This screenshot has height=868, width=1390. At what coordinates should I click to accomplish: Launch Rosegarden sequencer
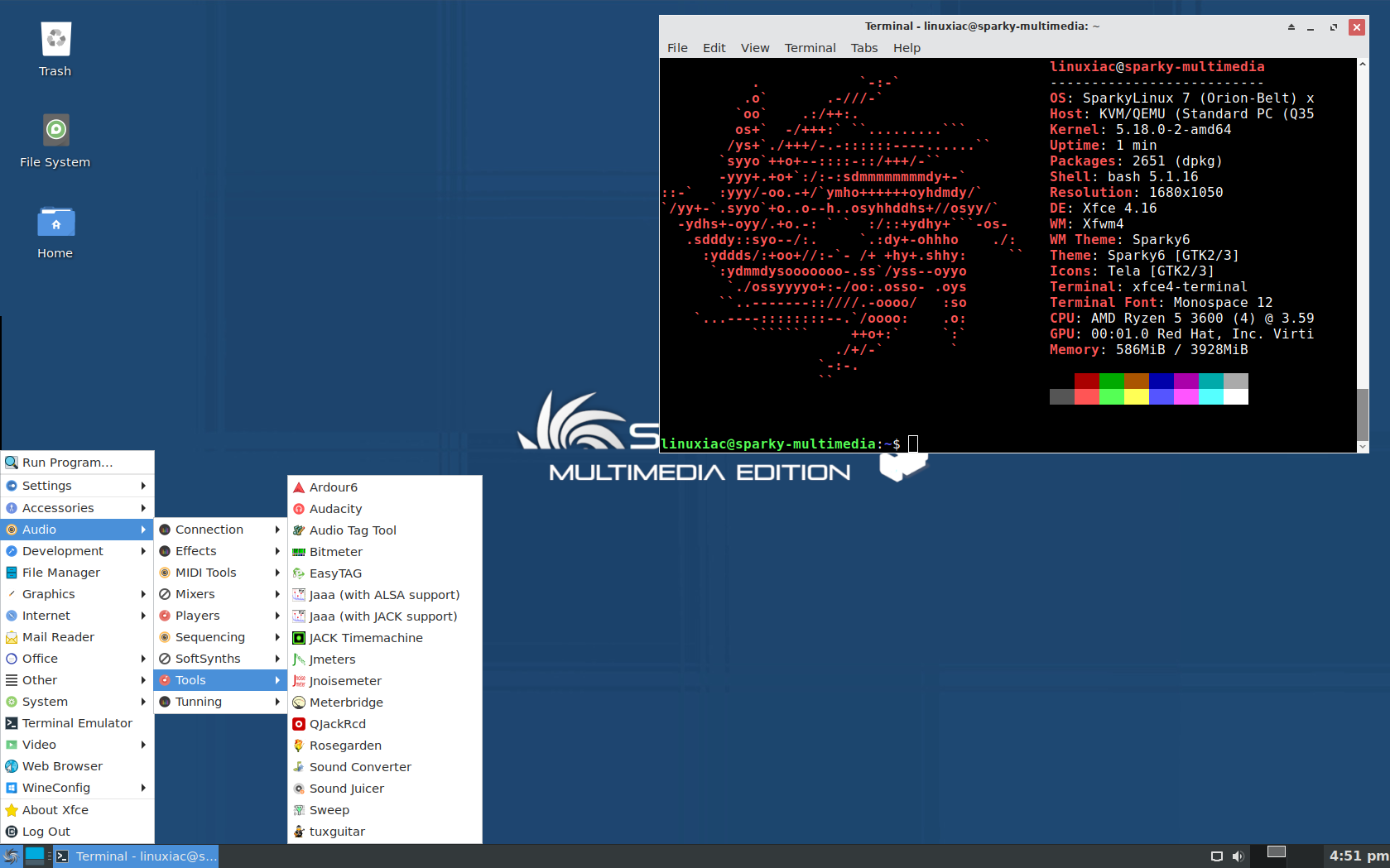click(x=385, y=746)
